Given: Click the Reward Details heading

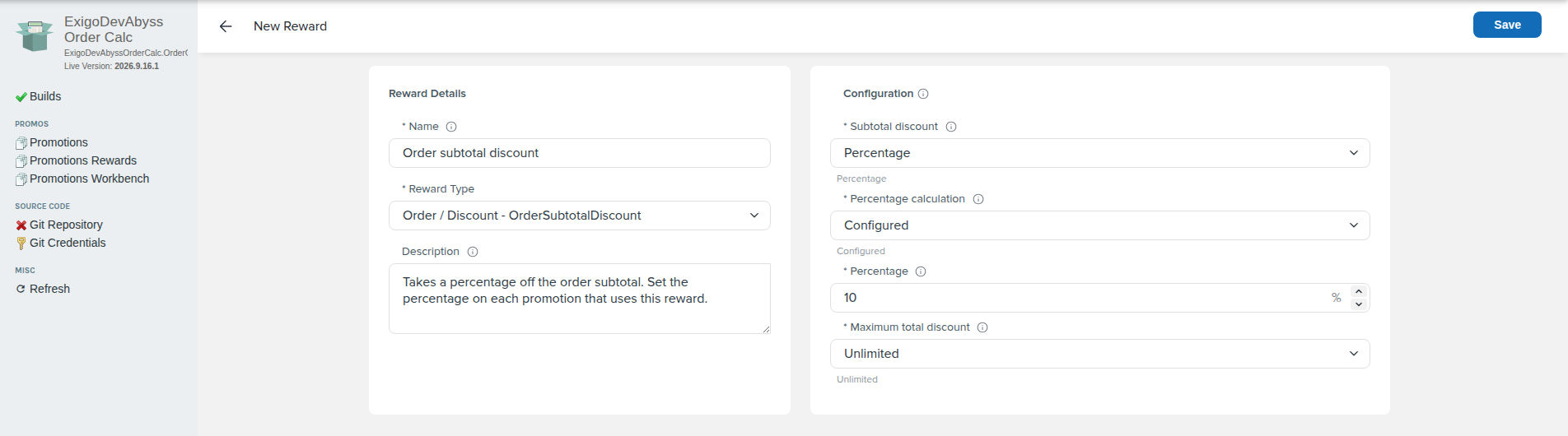Looking at the screenshot, I should click(427, 94).
